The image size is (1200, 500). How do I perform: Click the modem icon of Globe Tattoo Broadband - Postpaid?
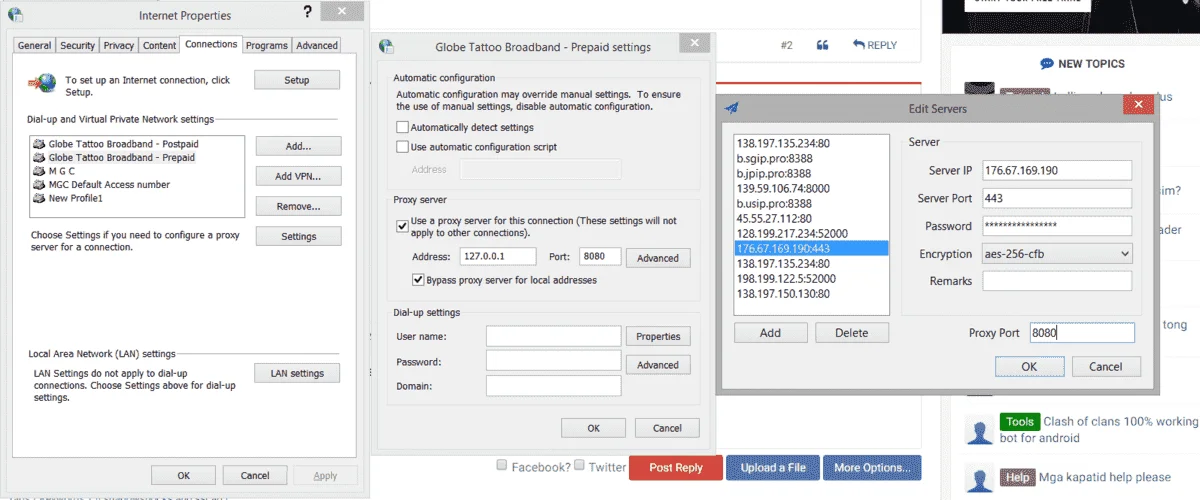[x=40, y=144]
